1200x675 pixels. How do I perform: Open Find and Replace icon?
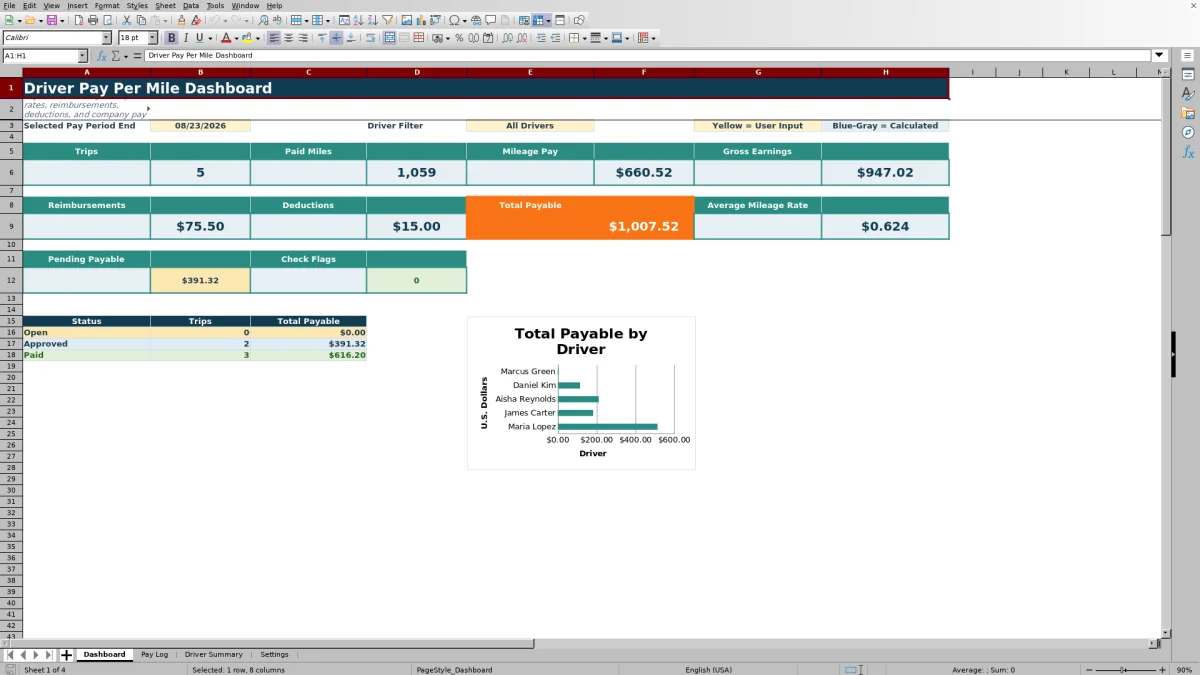tap(263, 20)
